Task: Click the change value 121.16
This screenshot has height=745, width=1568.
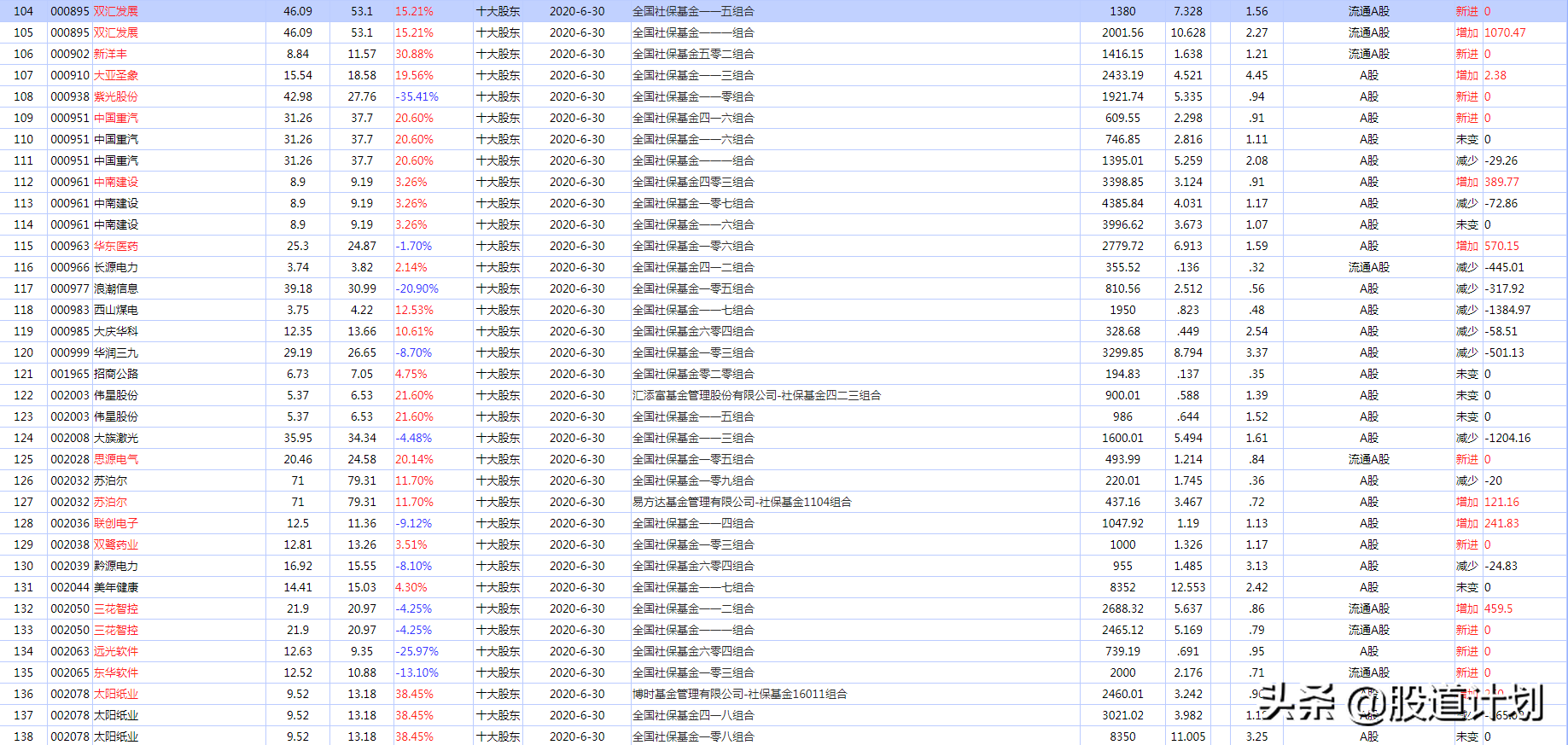Action: coord(1501,502)
